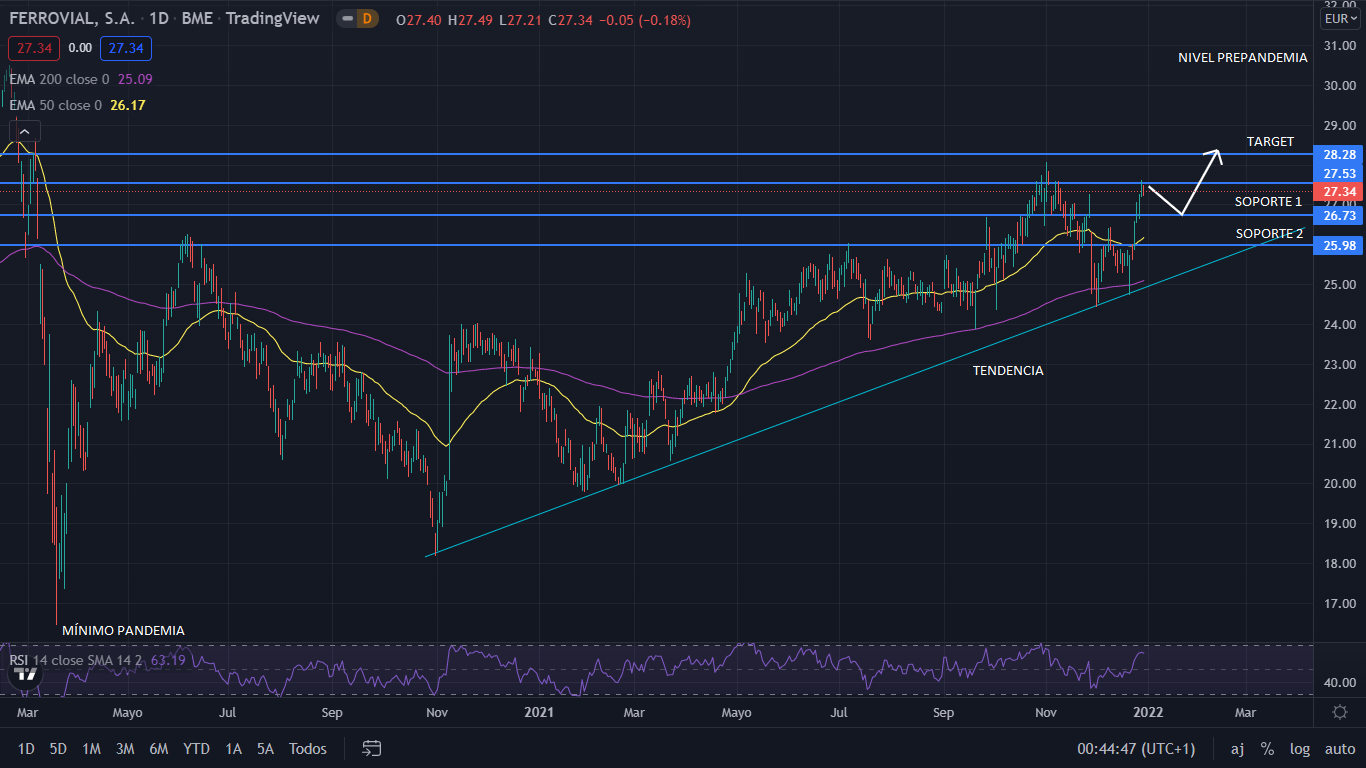1366x768 pixels.
Task: Click the TradingView logo icon
Action: pos(27,672)
